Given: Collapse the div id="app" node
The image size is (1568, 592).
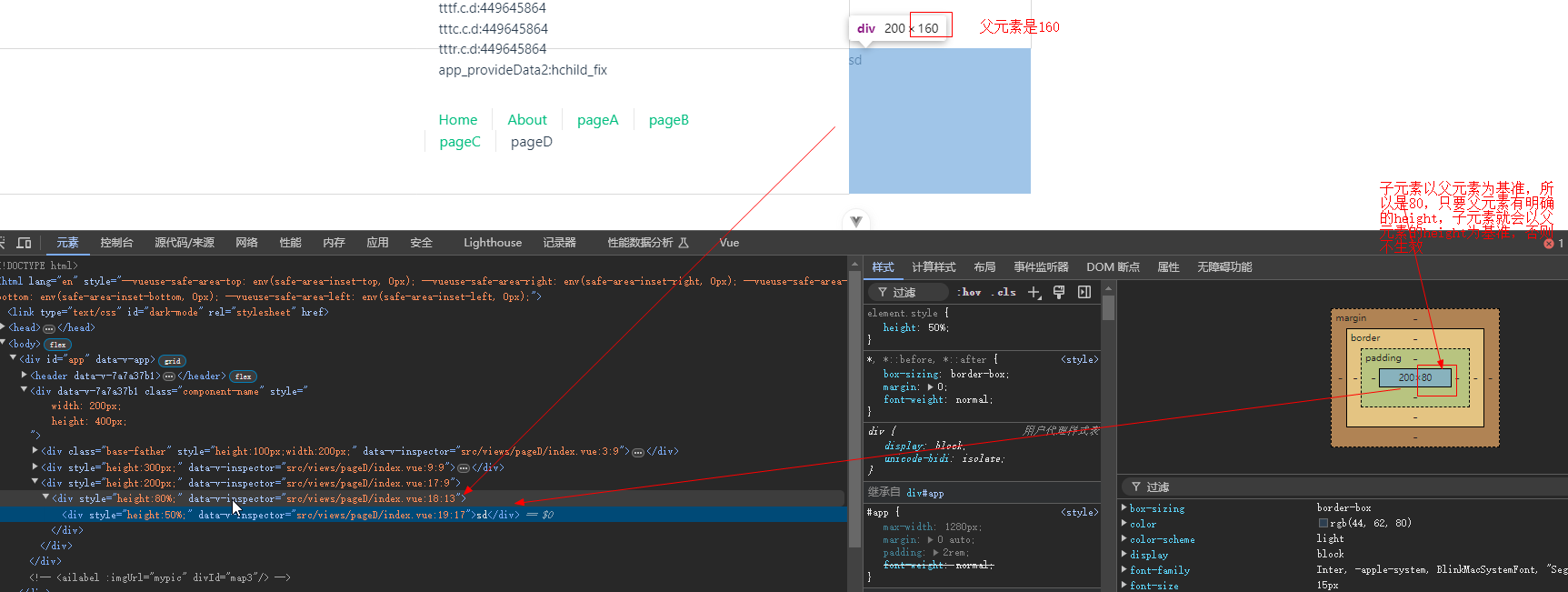Looking at the screenshot, I should click(x=14, y=359).
